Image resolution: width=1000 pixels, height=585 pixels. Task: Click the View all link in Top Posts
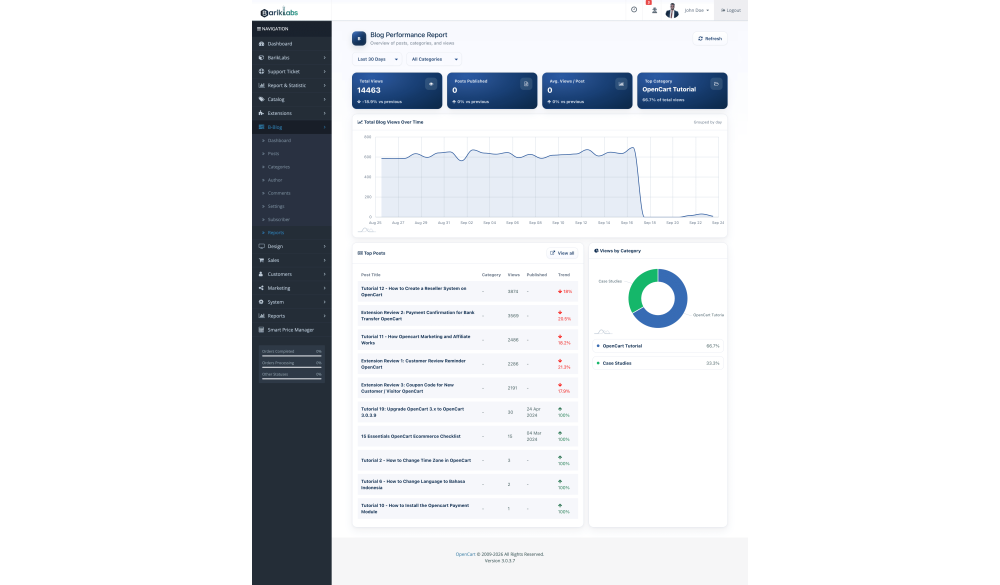562,253
